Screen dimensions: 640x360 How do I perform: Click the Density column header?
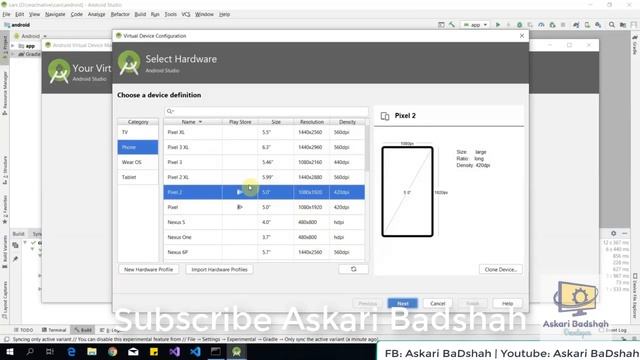coord(347,122)
